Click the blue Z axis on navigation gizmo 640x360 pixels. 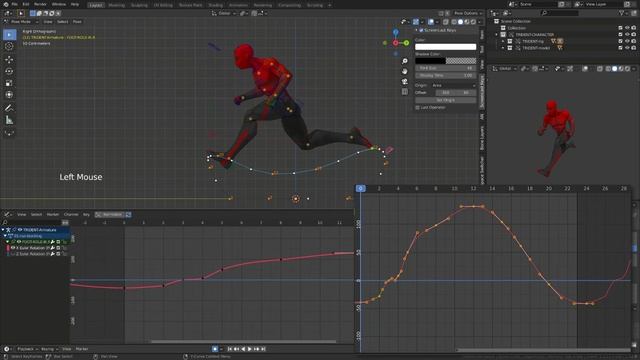[396, 32]
